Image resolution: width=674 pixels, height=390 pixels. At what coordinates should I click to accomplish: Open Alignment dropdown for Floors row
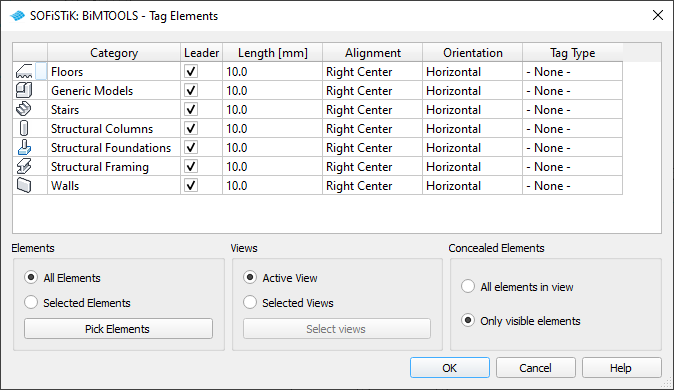pos(372,71)
